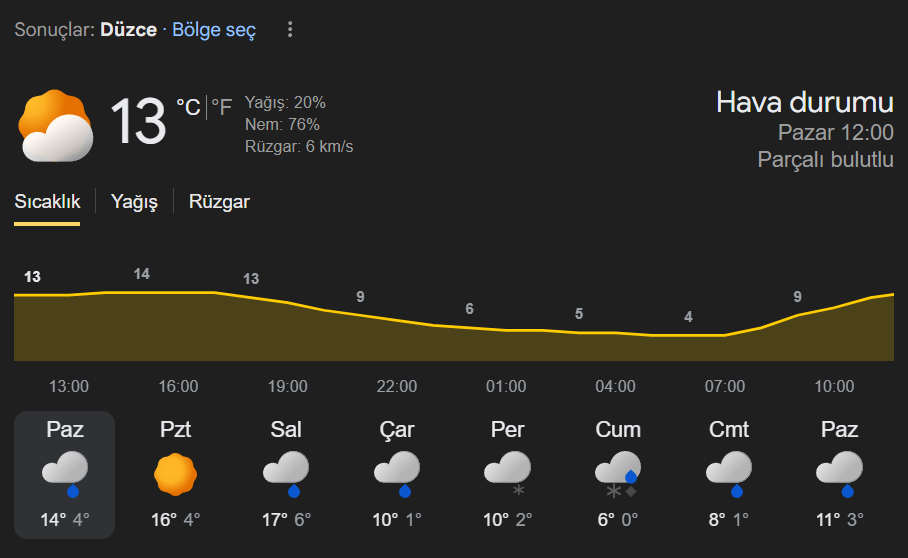Click the rain cloud icon for Çar
Viewport: 908px width, 558px height.
pos(397,474)
